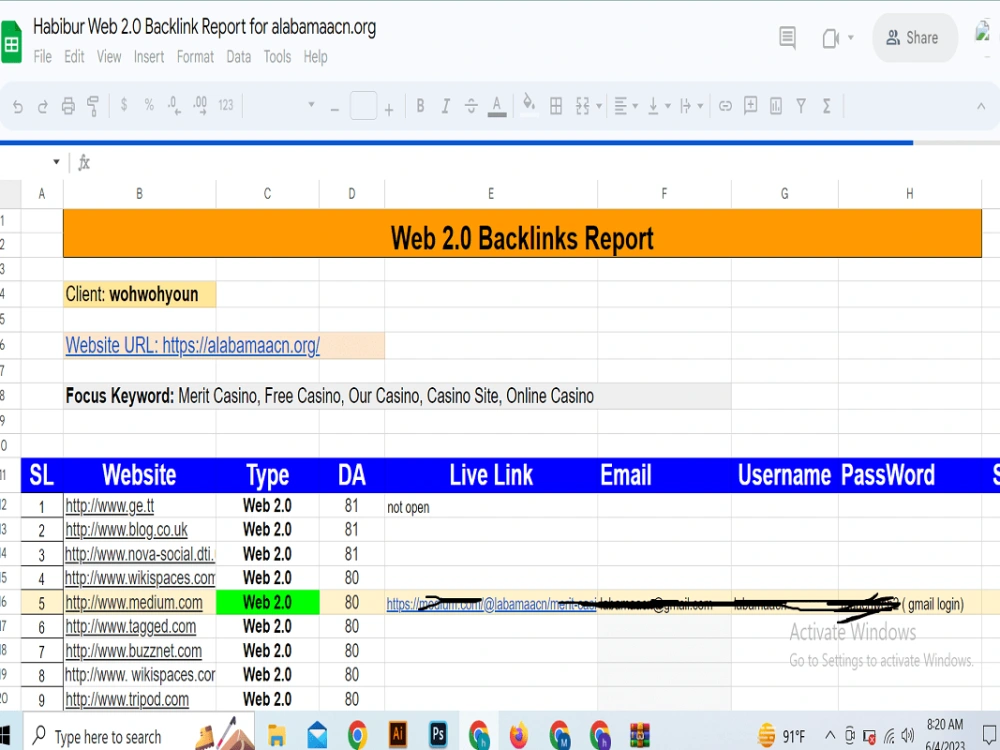Viewport: 1000px width, 750px height.
Task: Open comment history icon
Action: click(x=788, y=38)
